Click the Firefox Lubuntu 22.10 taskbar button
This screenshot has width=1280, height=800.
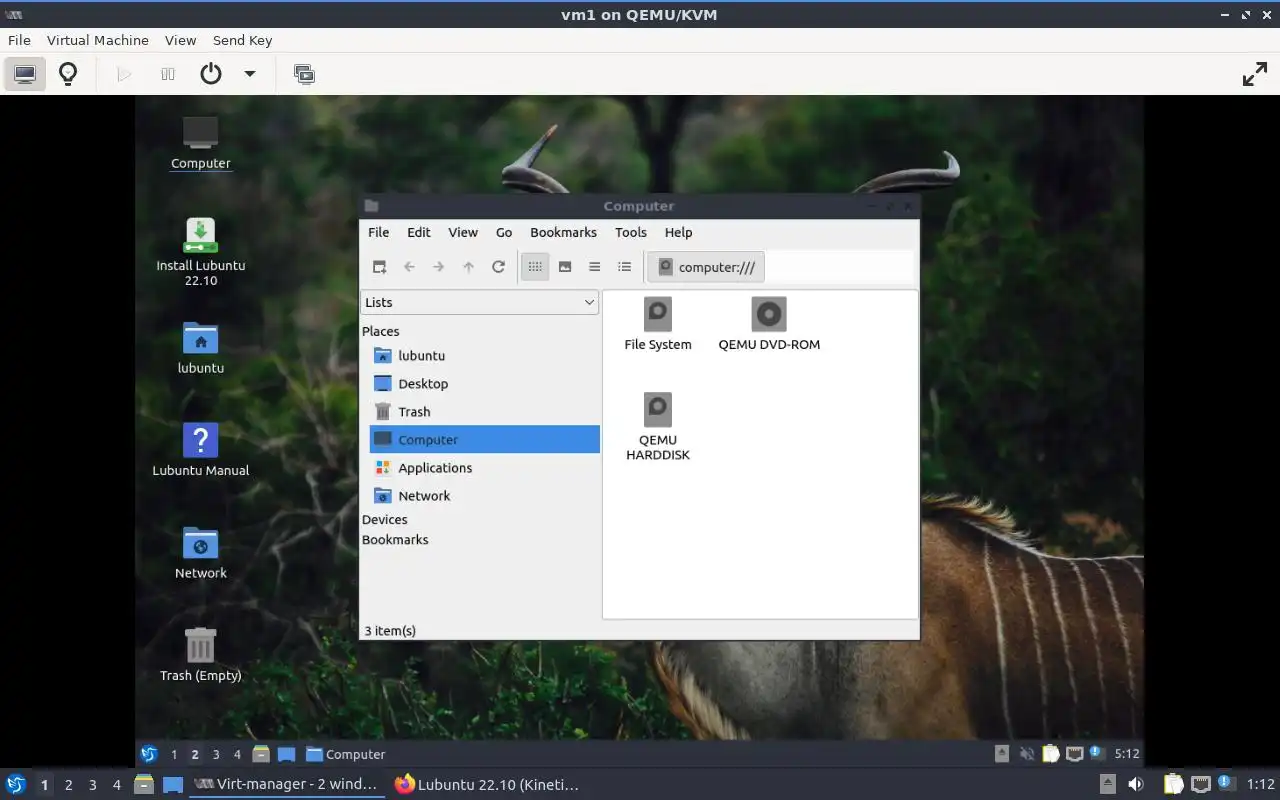(488, 784)
